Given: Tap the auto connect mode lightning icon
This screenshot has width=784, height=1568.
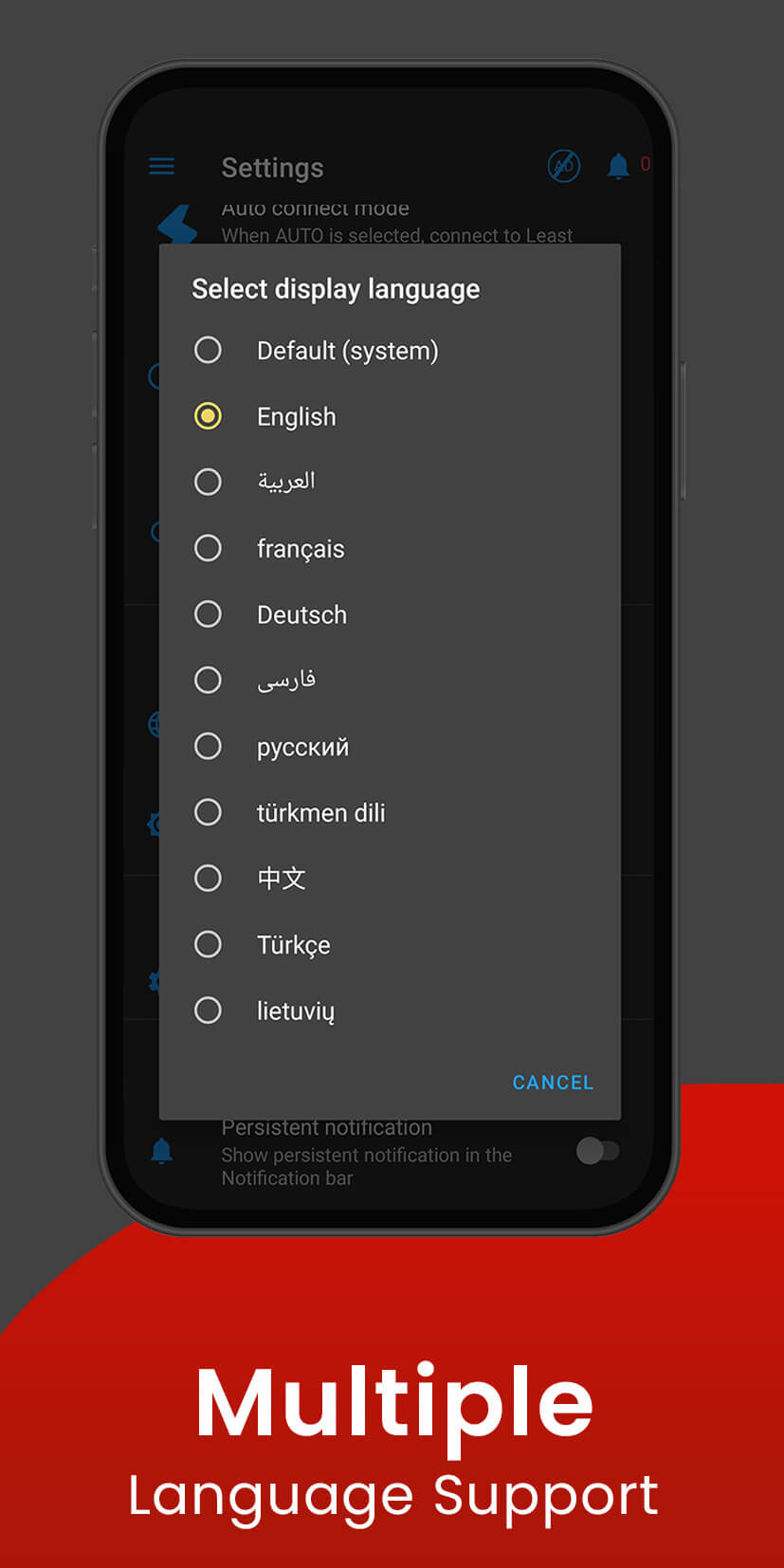Looking at the screenshot, I should pyautogui.click(x=178, y=226).
